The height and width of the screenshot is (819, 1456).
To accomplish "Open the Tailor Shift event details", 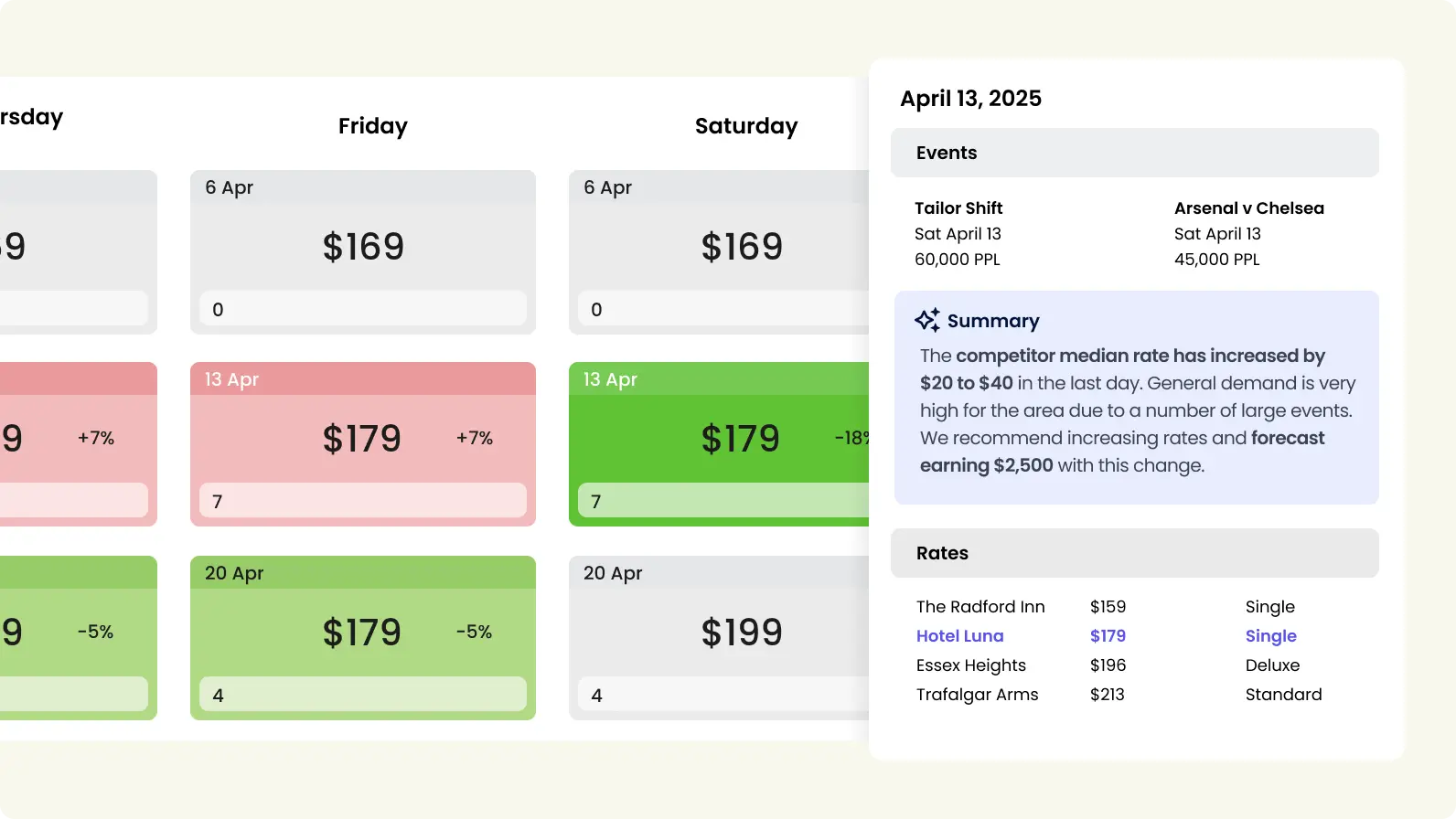I will tap(958, 208).
